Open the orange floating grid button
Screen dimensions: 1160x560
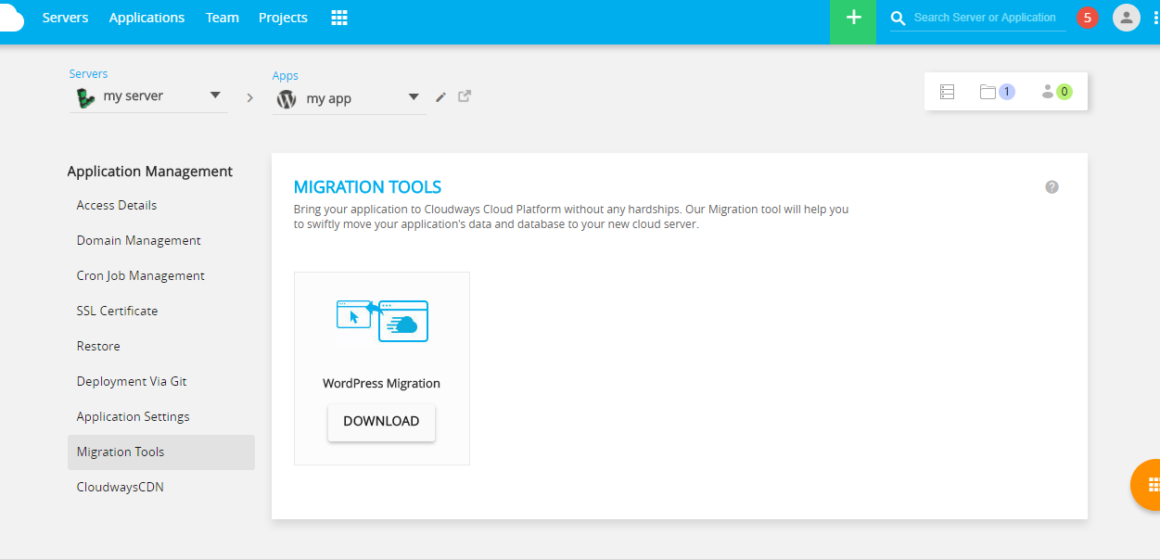click(x=1148, y=485)
